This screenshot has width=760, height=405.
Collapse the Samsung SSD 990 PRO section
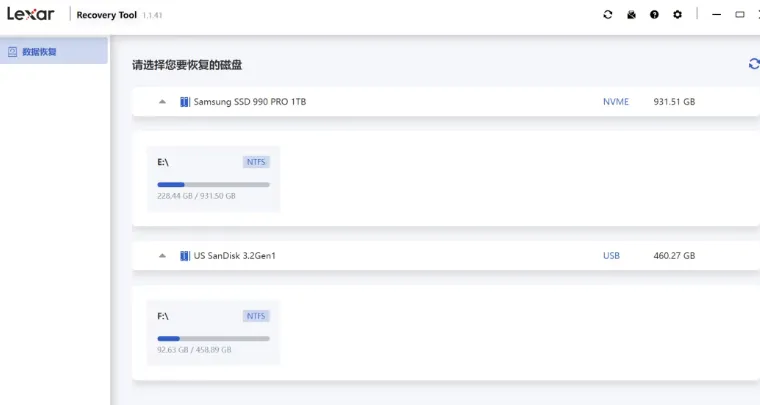pos(162,101)
